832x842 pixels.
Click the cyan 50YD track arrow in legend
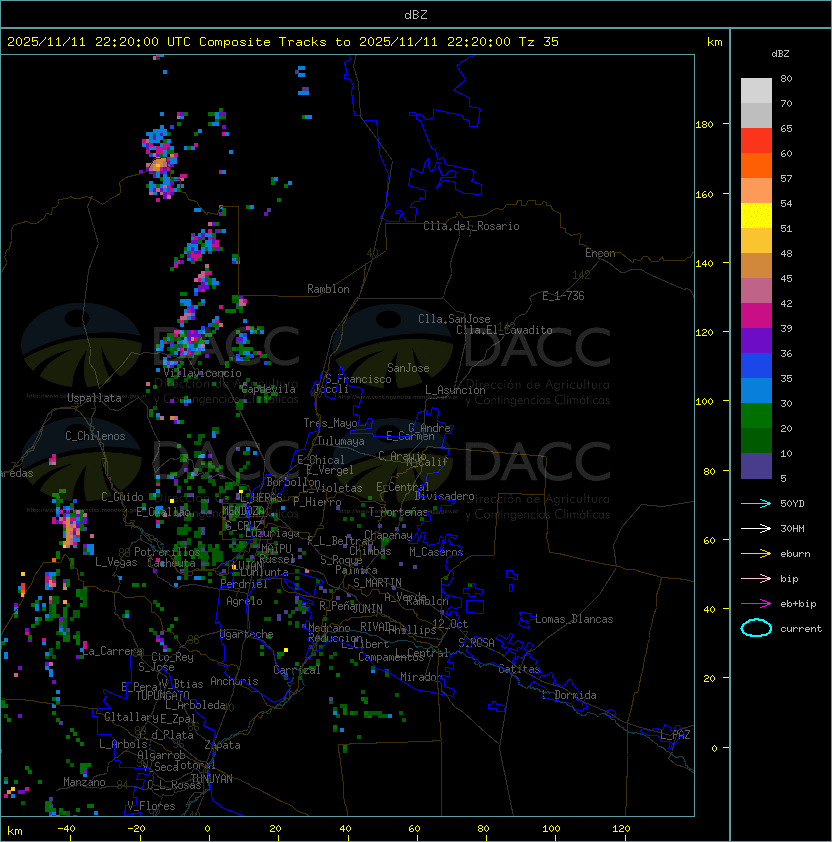(x=756, y=504)
